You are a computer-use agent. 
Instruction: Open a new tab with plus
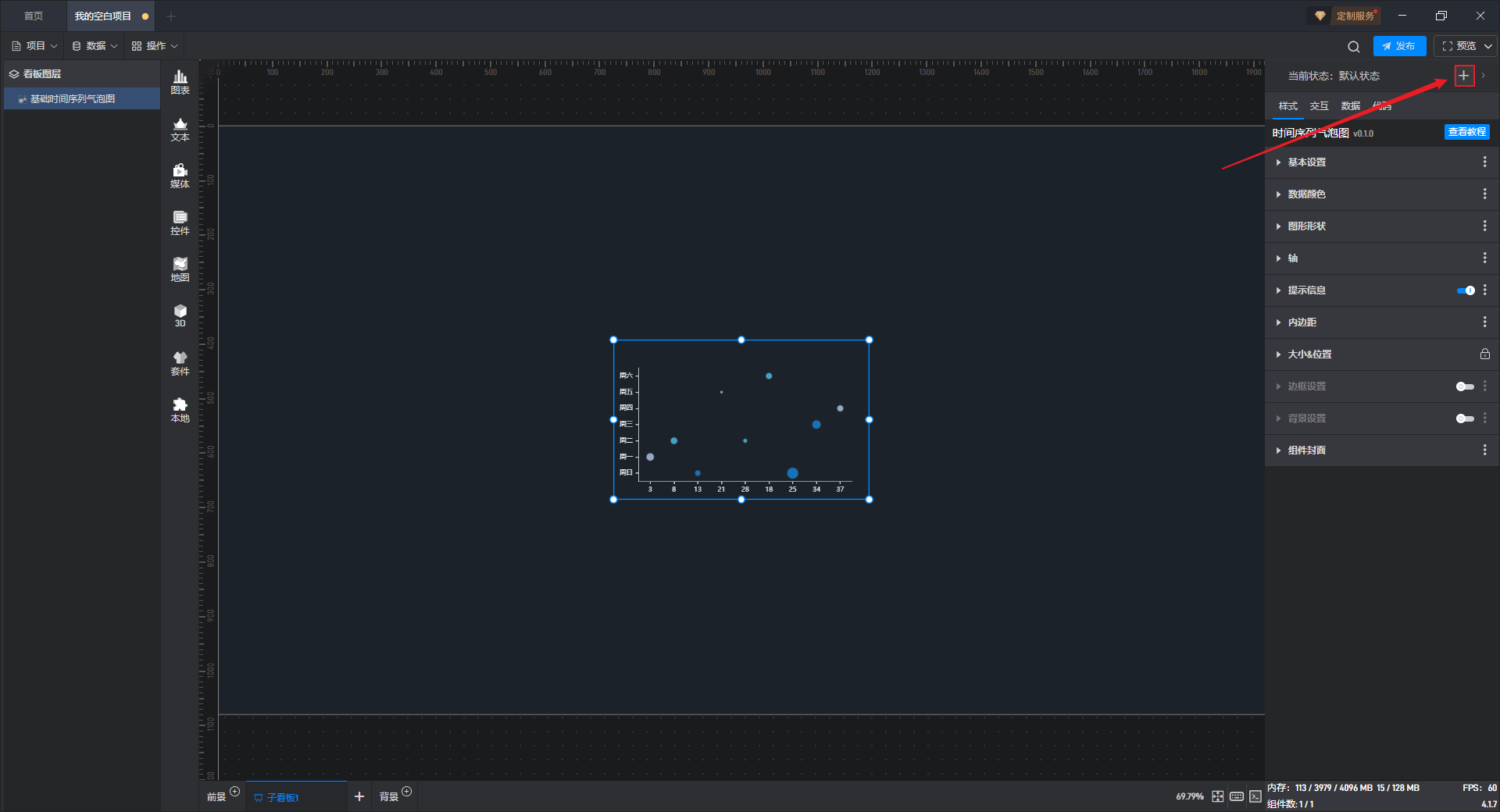[x=171, y=16]
